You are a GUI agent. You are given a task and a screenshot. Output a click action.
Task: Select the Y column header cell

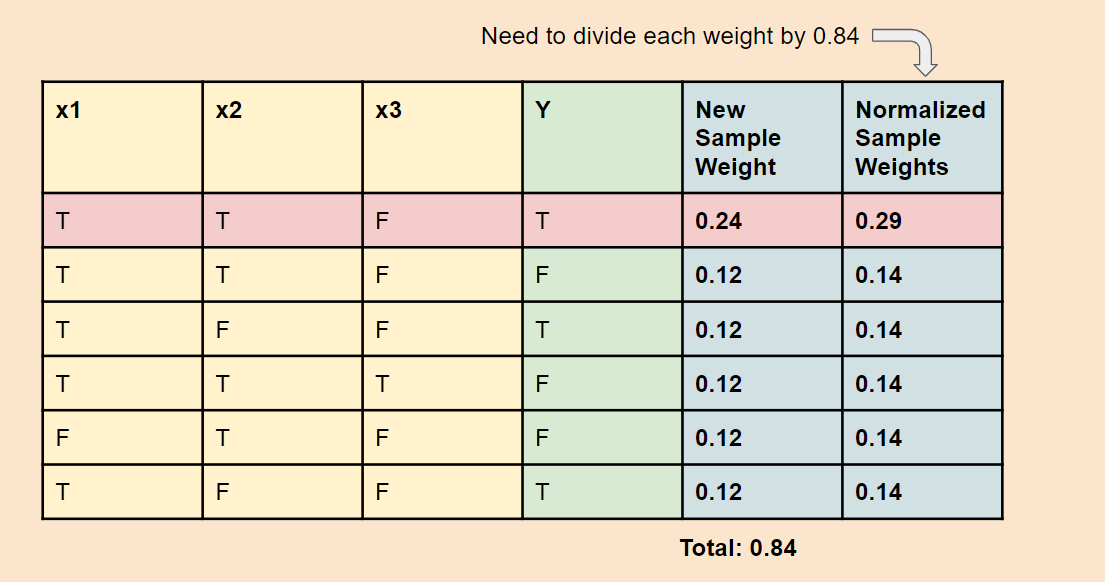602,137
